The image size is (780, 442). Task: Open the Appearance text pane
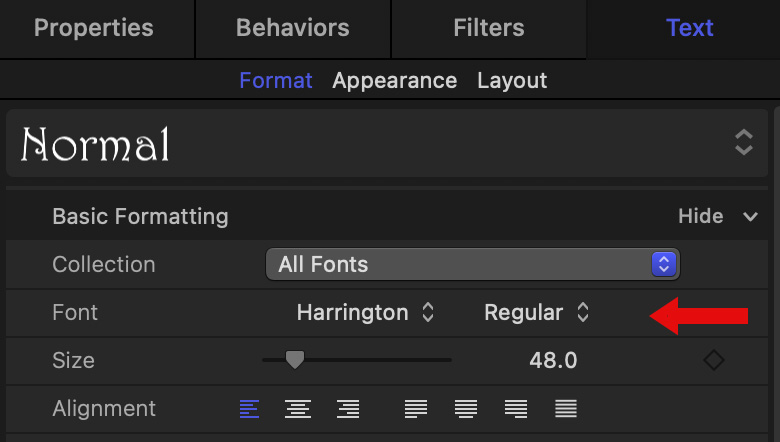394,80
